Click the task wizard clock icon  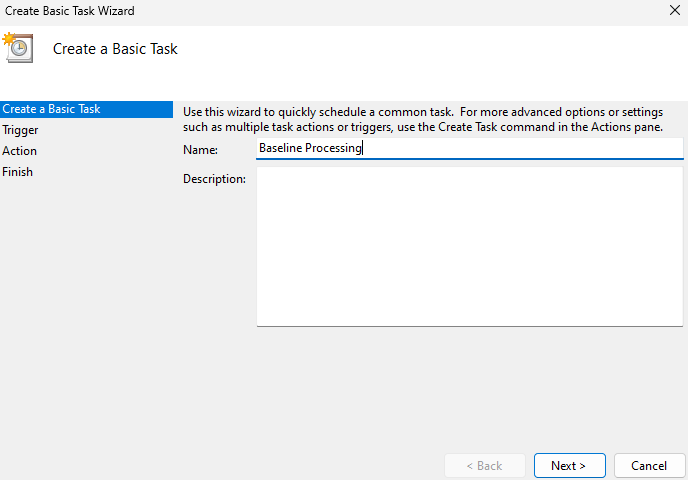click(18, 48)
